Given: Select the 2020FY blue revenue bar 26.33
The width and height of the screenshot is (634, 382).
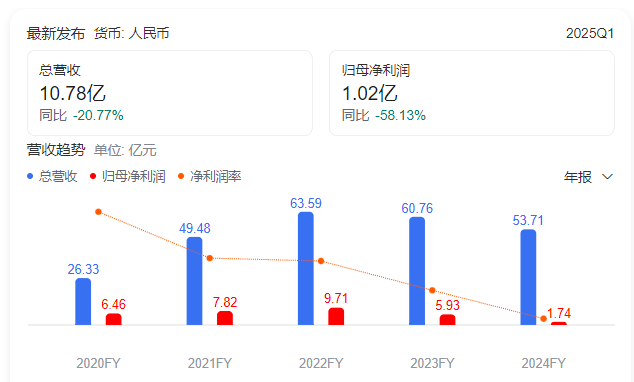Looking at the screenshot, I should [x=83, y=302].
